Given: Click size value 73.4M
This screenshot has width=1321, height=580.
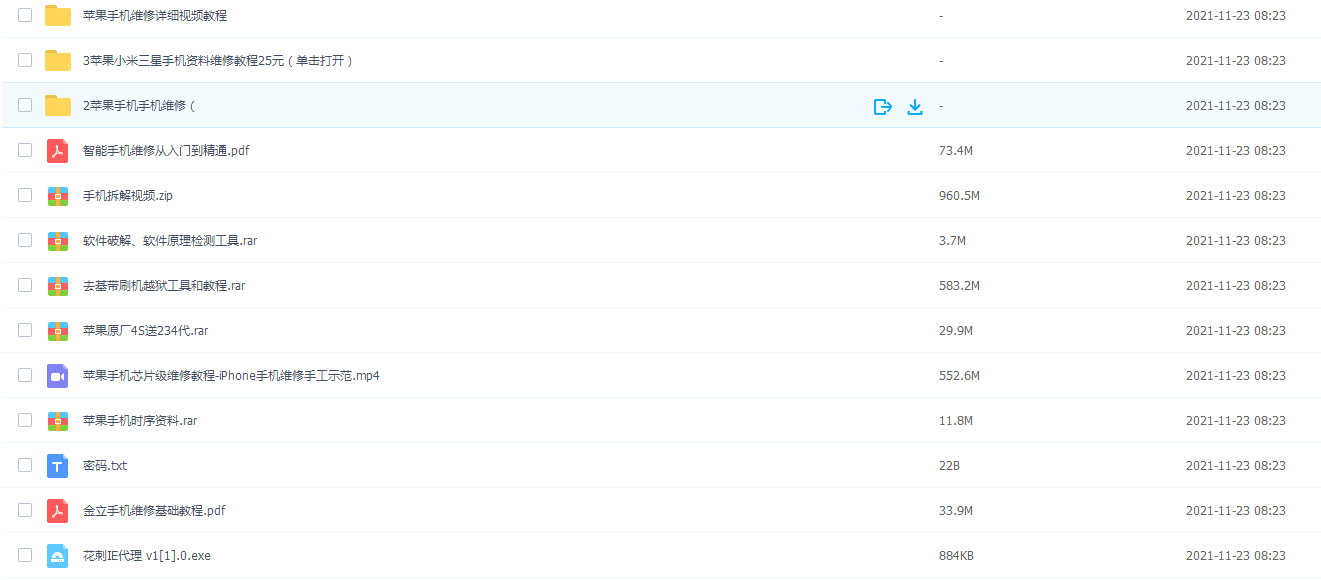Looking at the screenshot, I should 956,151.
